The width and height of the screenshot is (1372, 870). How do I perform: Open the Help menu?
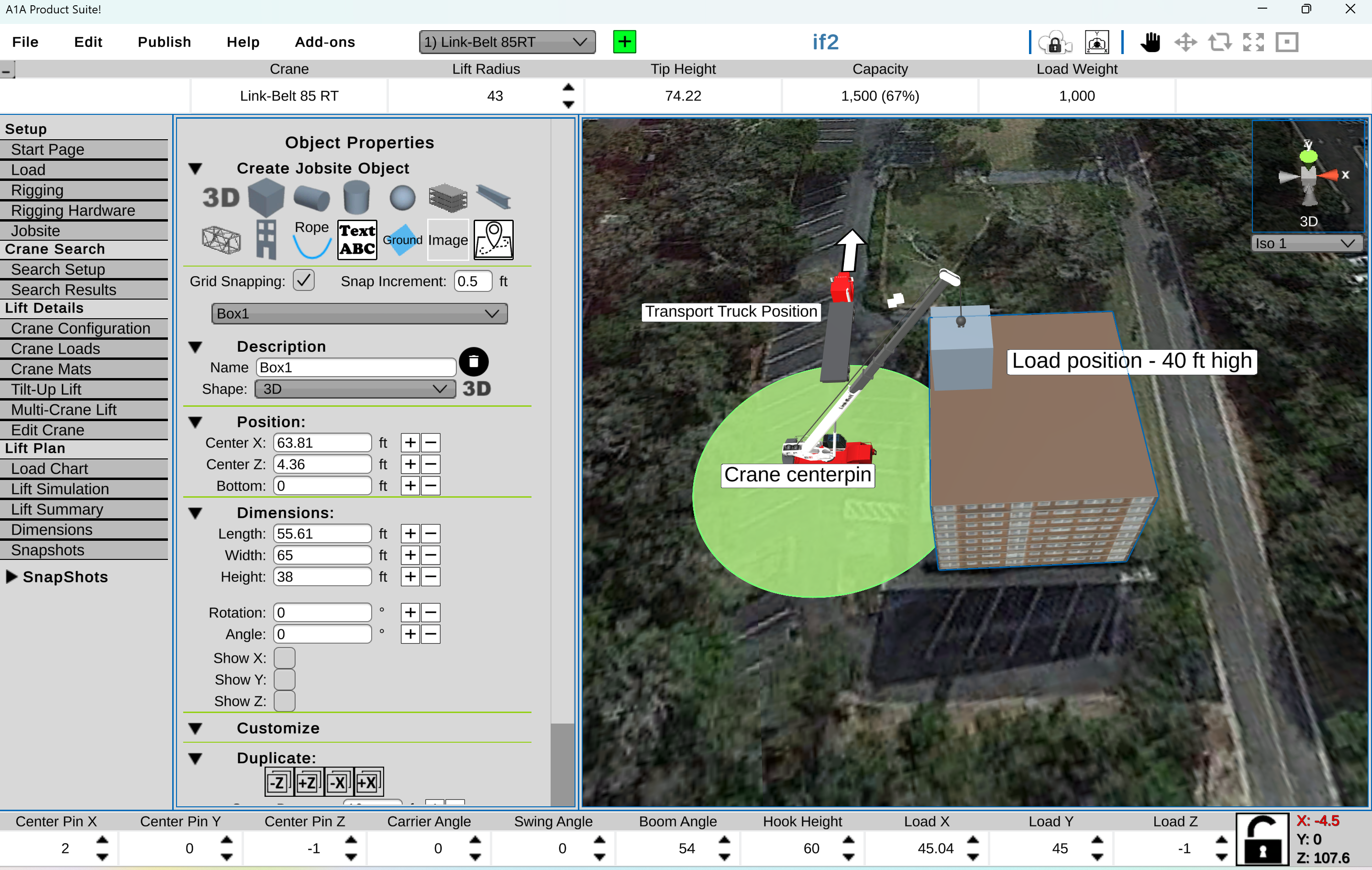[x=244, y=41]
